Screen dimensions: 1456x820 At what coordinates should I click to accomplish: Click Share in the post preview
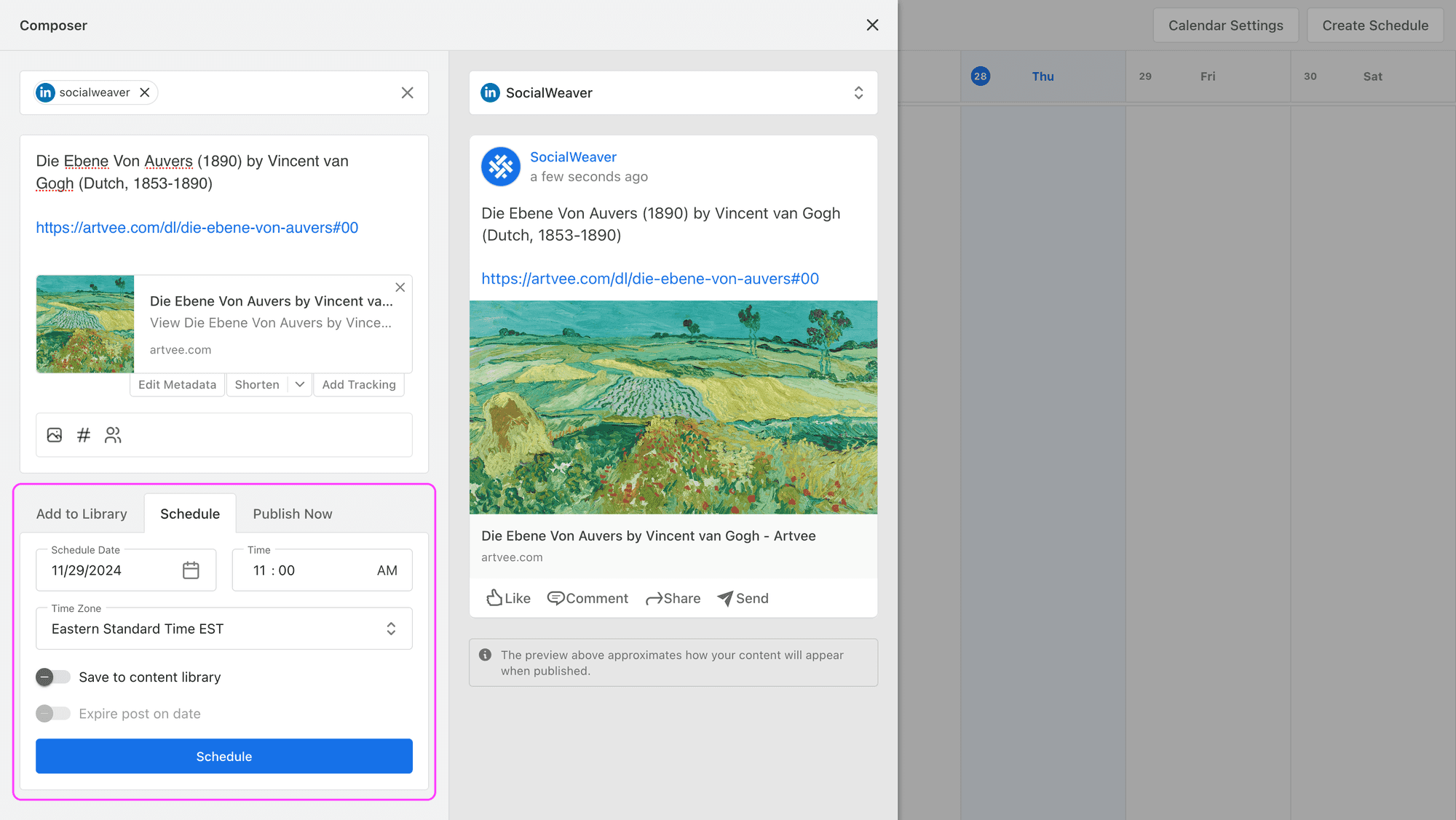(x=673, y=598)
